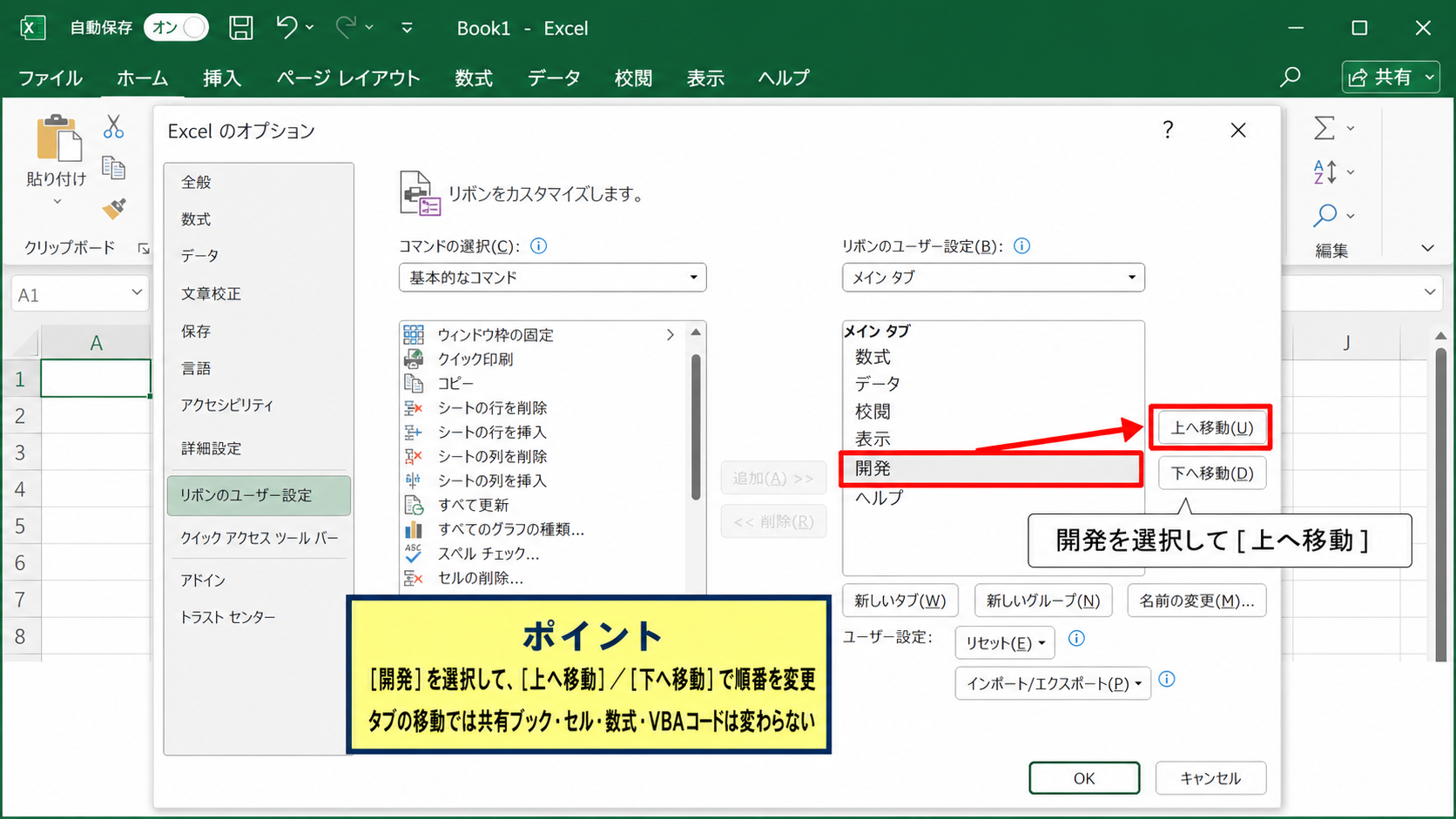
Task: Open リセット(E) dropdown button
Action: [1005, 643]
